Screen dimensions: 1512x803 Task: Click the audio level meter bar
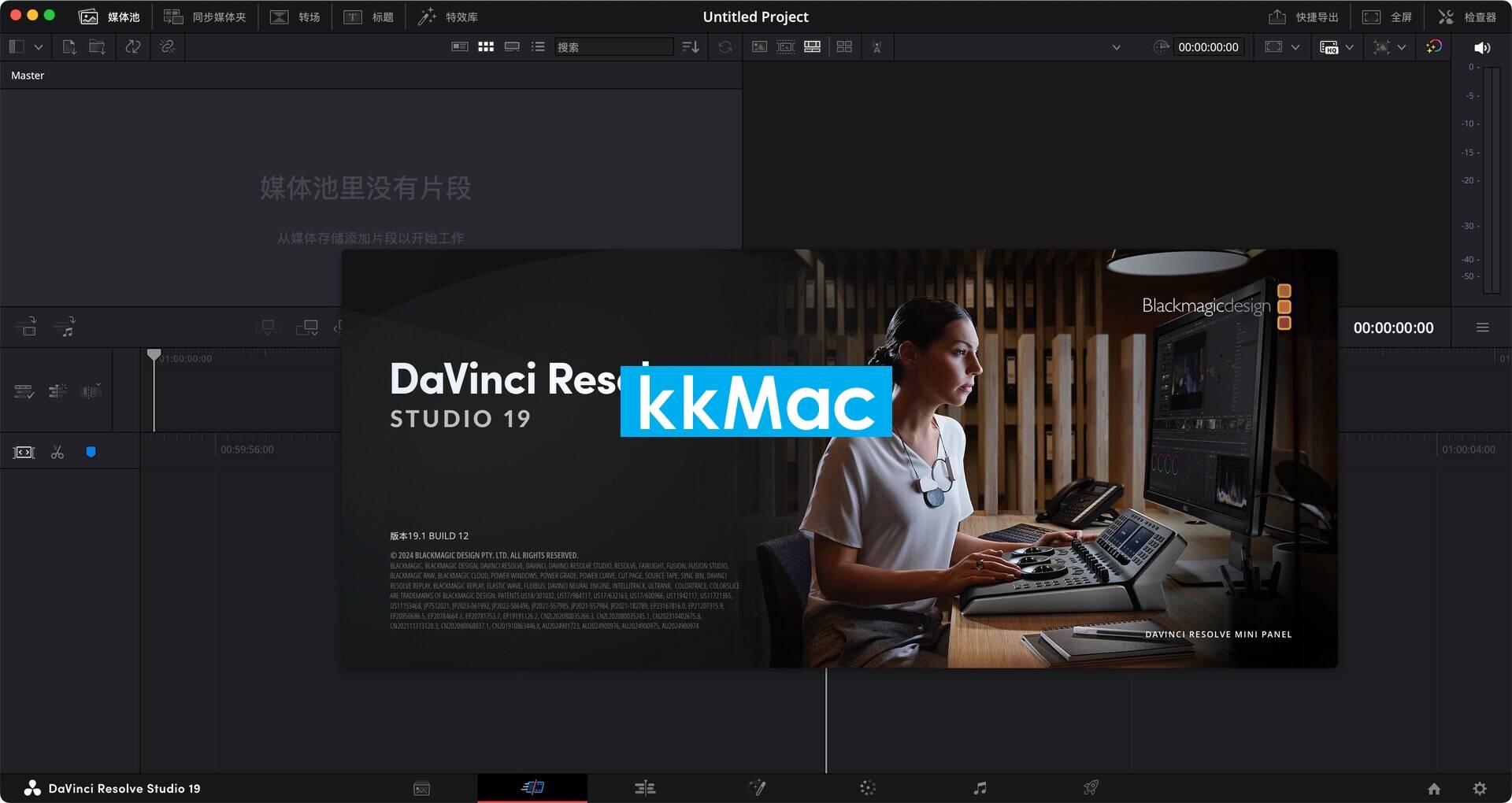click(x=1492, y=180)
